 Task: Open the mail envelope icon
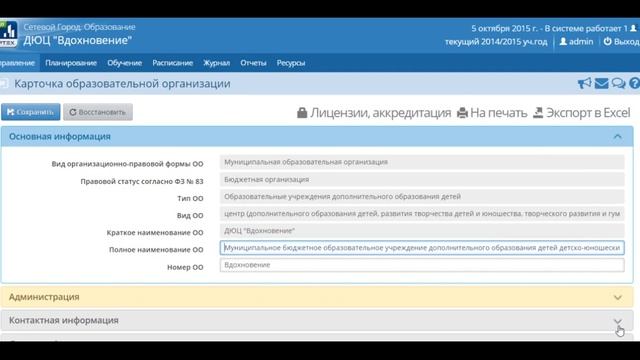pos(601,83)
